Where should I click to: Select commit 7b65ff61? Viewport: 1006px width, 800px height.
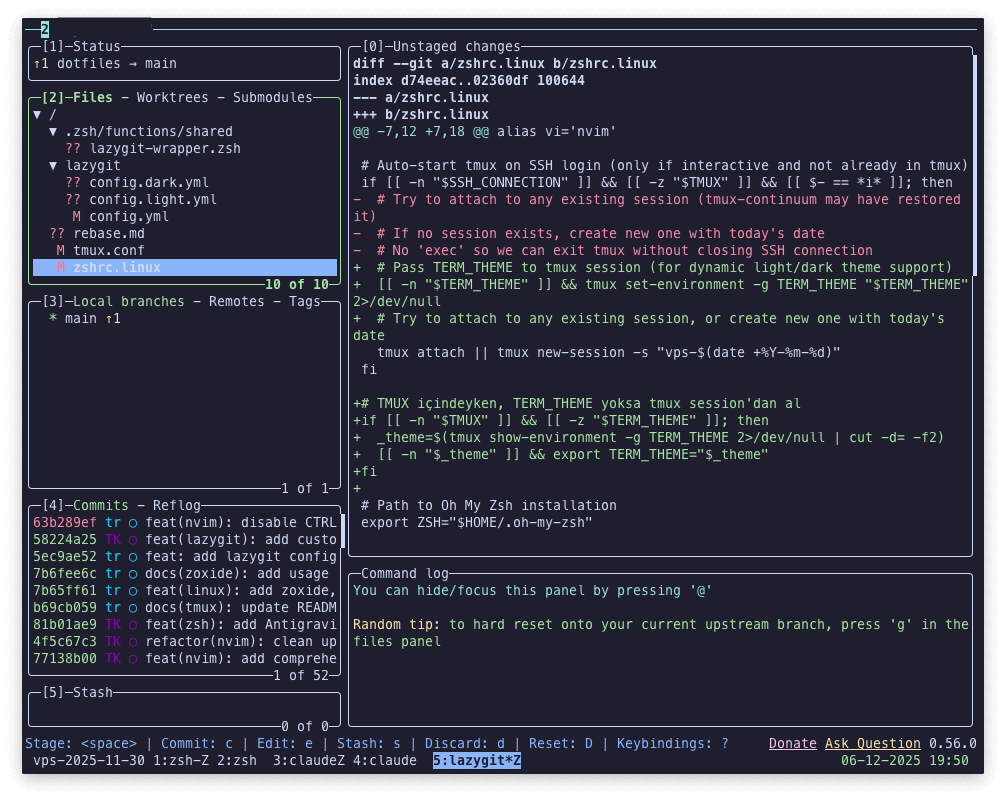point(185,591)
